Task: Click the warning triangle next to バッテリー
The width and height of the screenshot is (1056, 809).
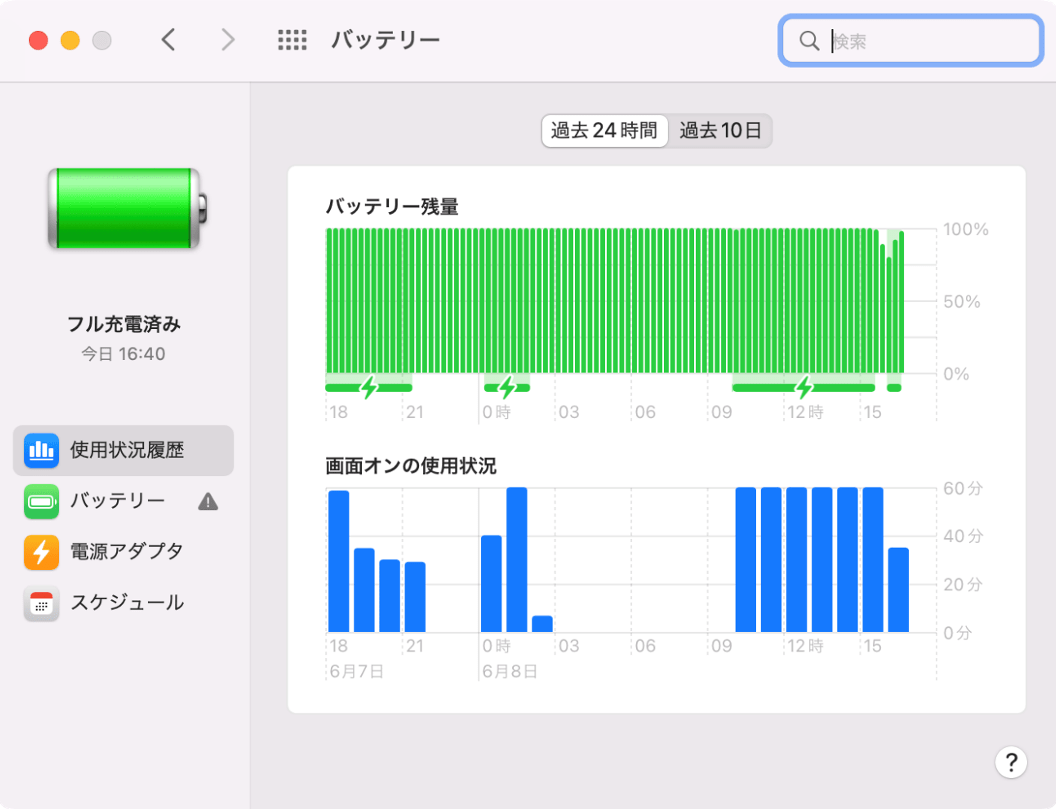Action: point(208,501)
